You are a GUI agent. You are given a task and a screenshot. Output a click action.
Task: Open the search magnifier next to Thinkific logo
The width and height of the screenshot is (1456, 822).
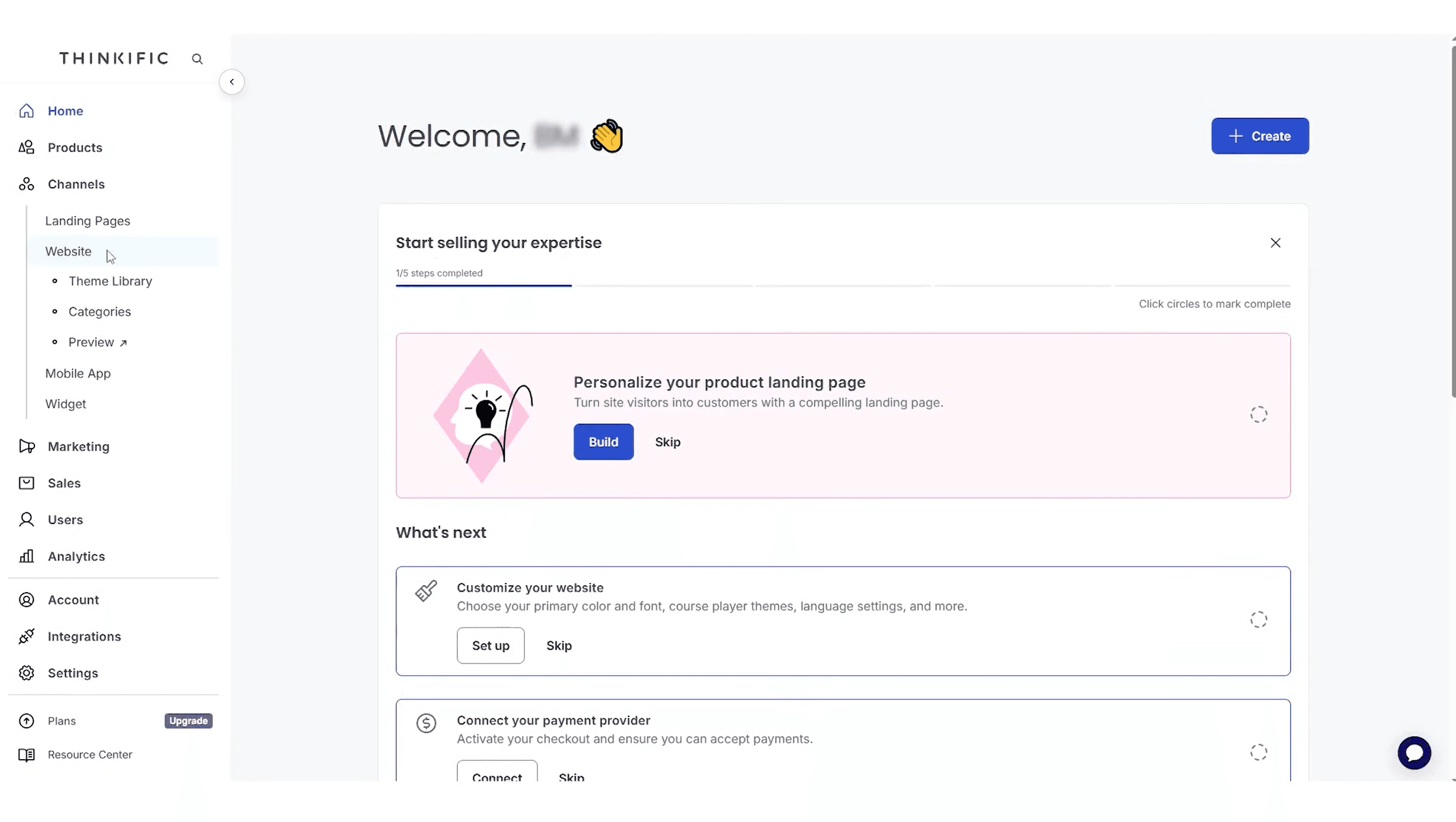[197, 58]
